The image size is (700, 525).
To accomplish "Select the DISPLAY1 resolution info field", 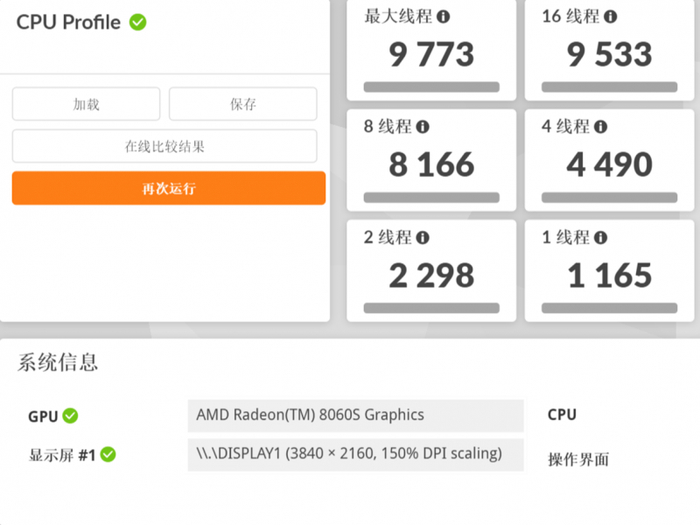I will 355,455.
